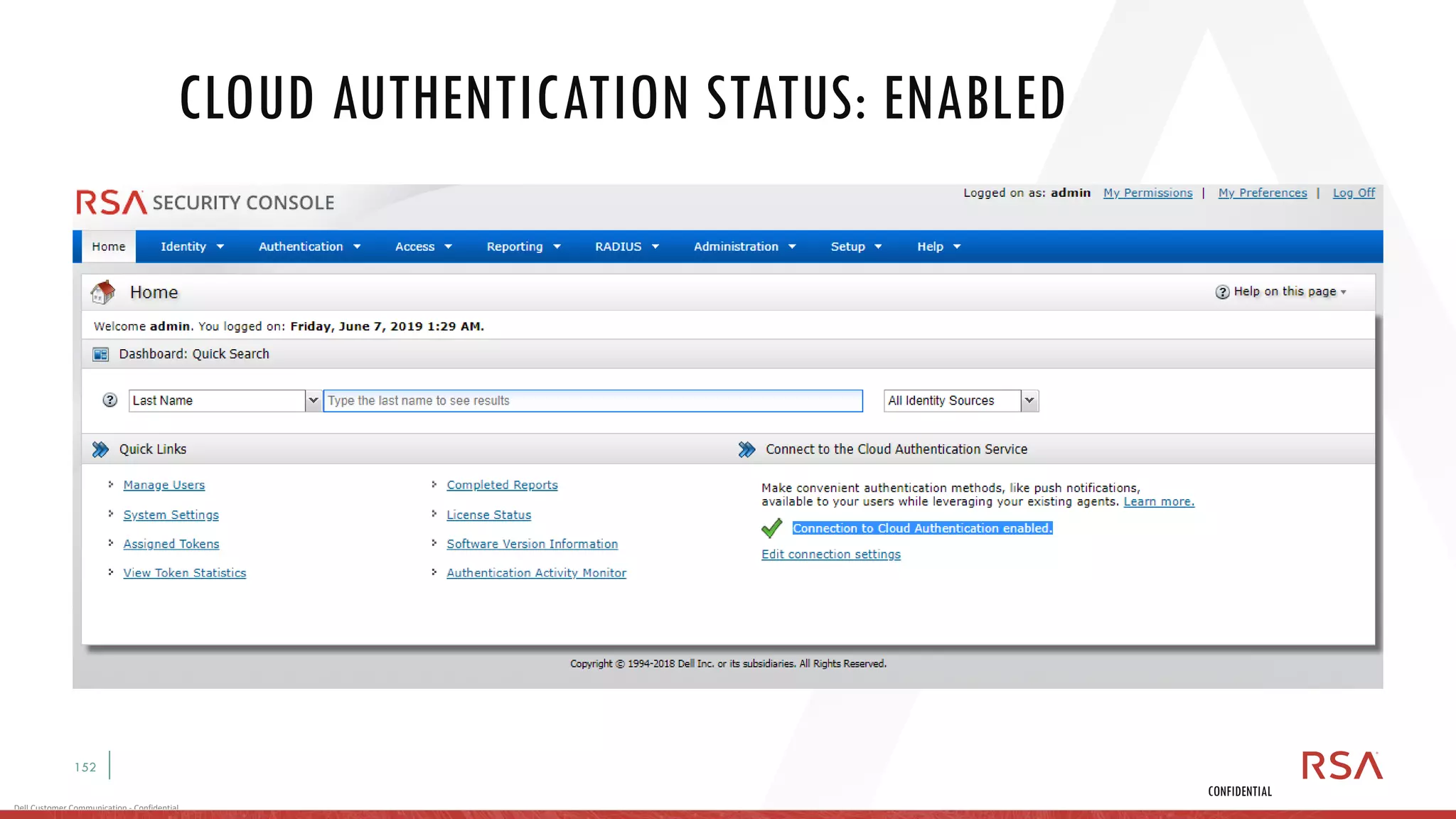
Task: Open the License Status link
Action: pyautogui.click(x=488, y=515)
